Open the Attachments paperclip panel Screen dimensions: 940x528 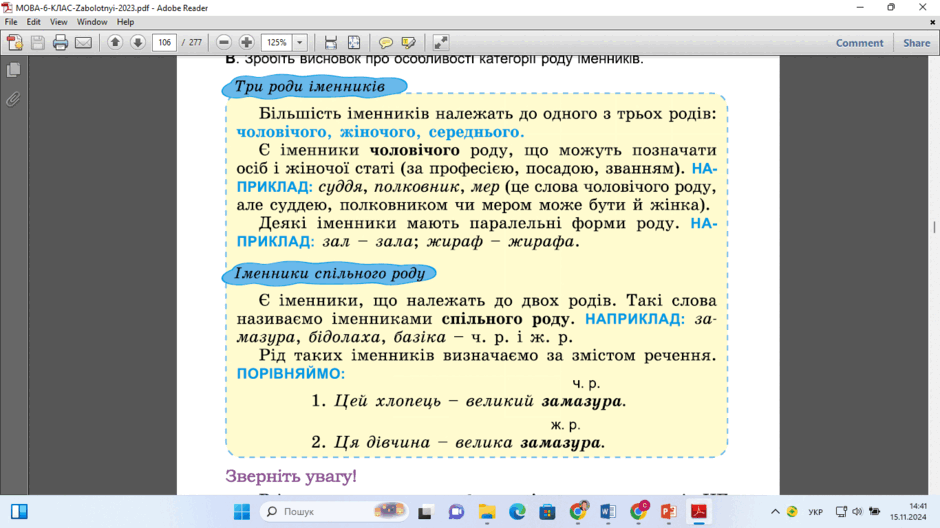tap(13, 99)
